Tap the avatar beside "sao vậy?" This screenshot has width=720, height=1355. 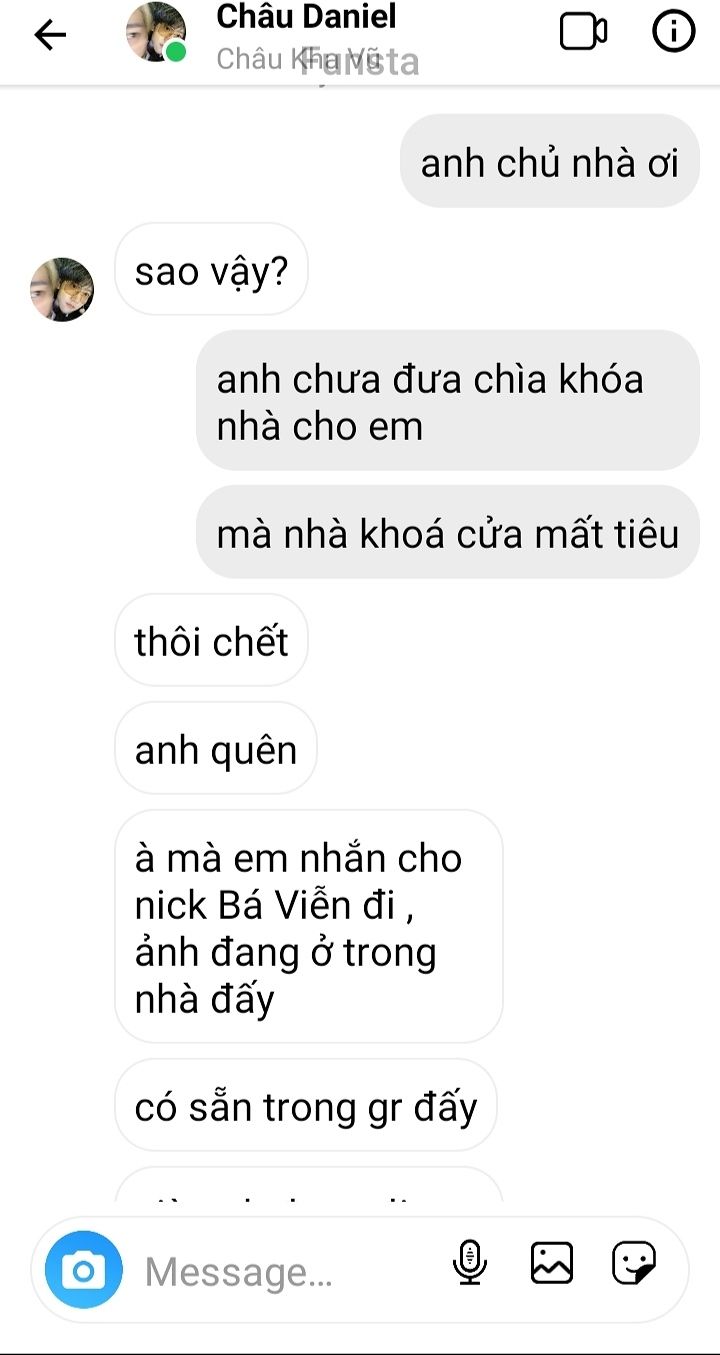tap(62, 289)
